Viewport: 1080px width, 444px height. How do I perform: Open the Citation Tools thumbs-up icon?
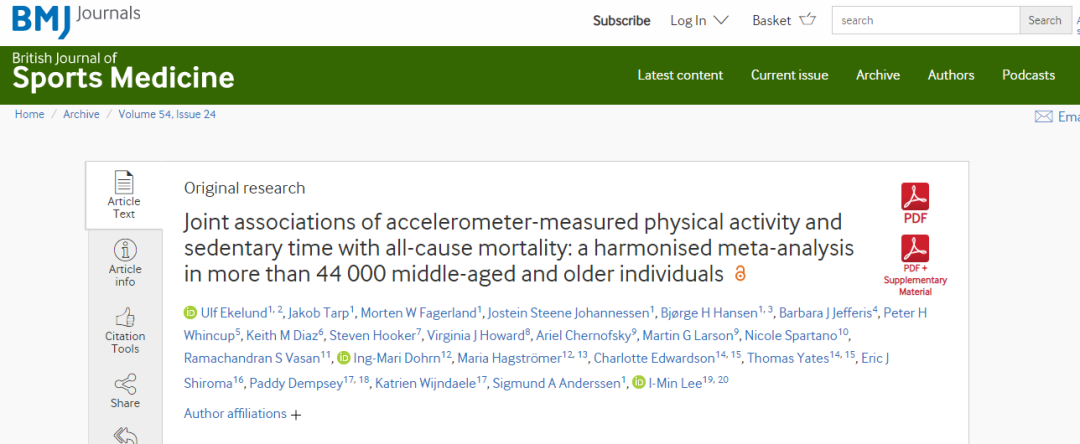(125, 317)
